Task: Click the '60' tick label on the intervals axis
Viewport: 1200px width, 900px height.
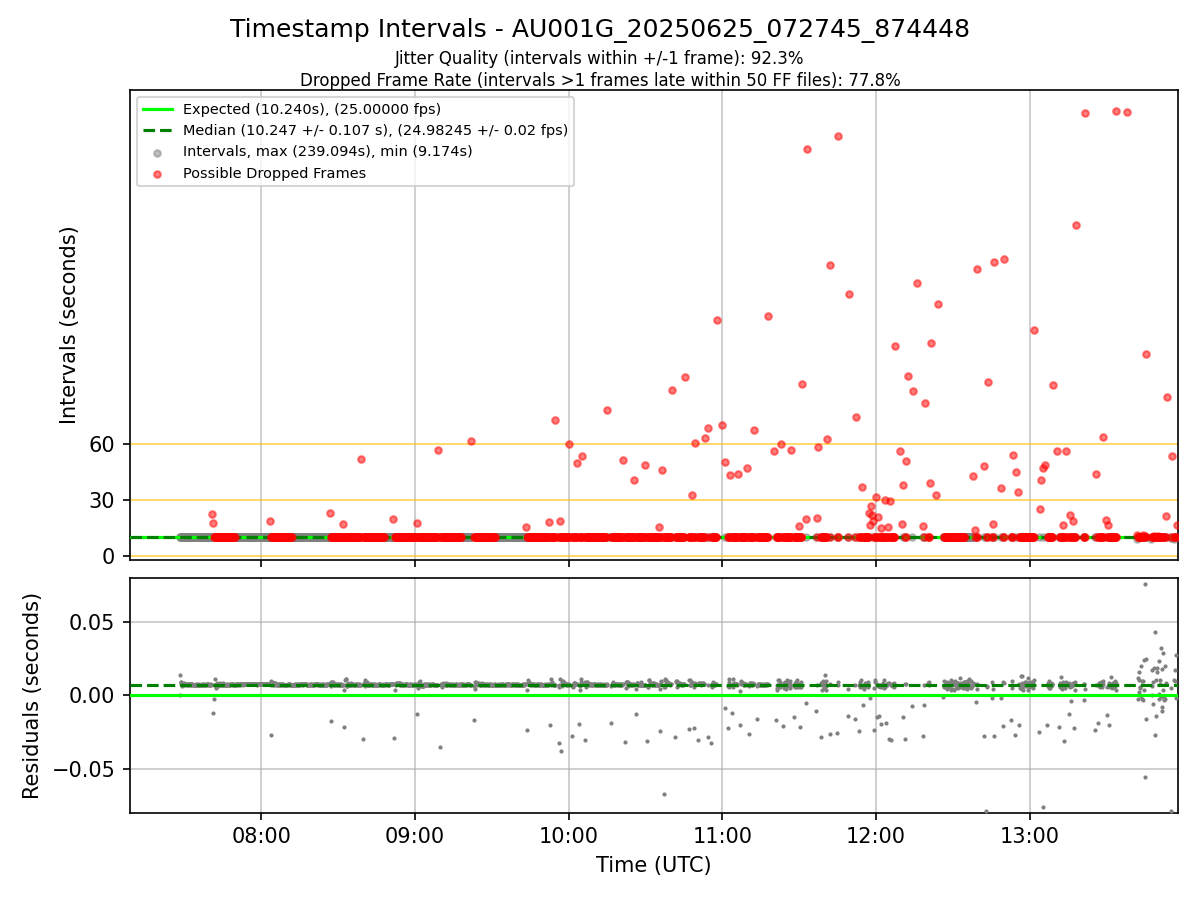Action: tap(103, 444)
